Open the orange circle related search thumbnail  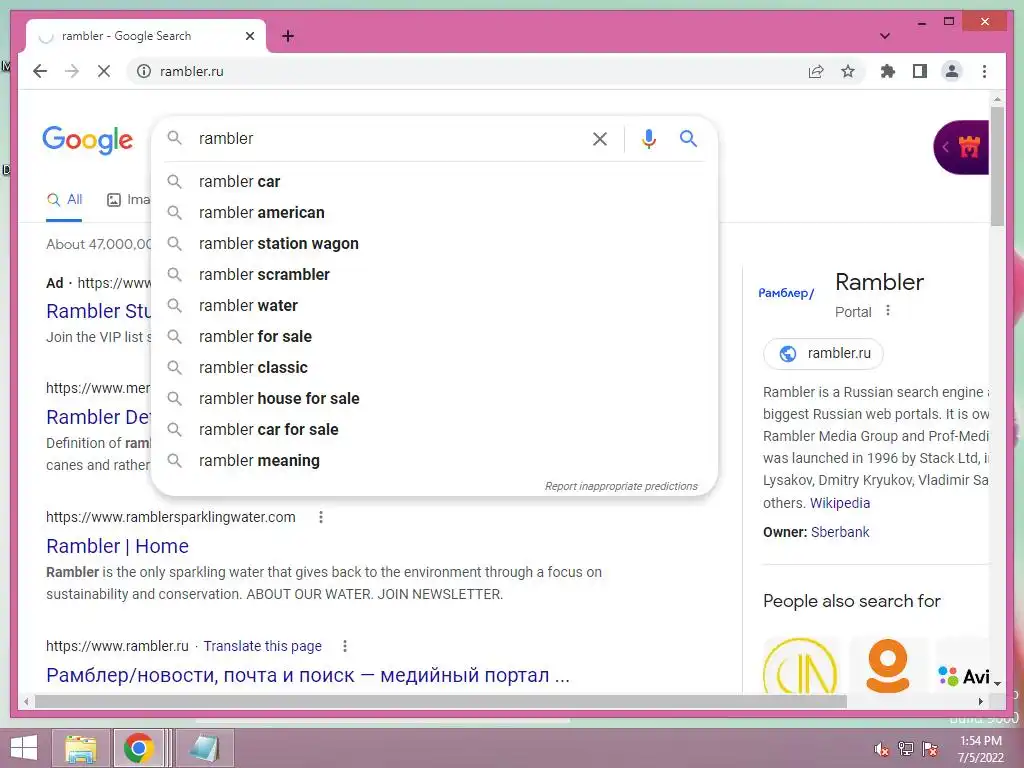pos(888,666)
